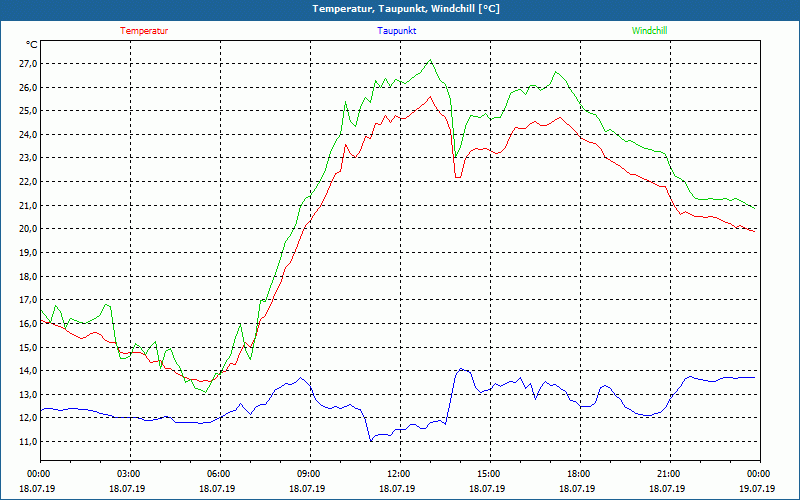
Task: Click the 15,0 y-axis value
Action: tap(29, 347)
